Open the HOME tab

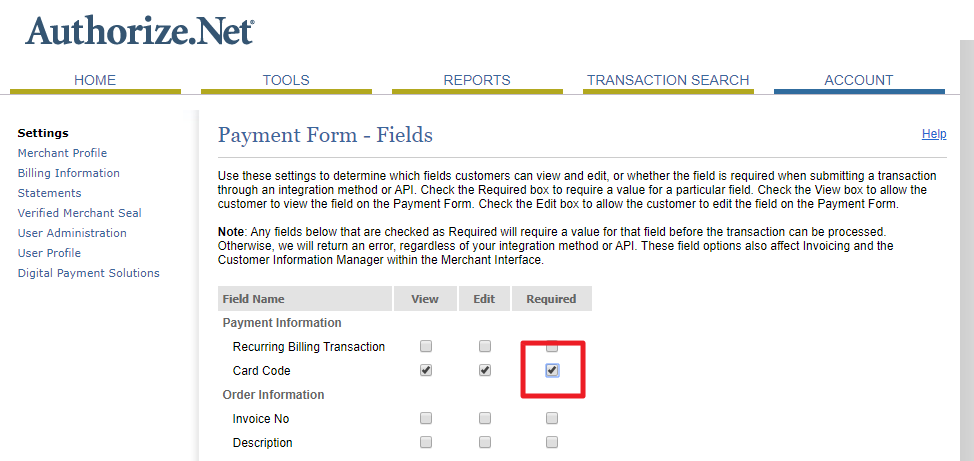(x=95, y=80)
